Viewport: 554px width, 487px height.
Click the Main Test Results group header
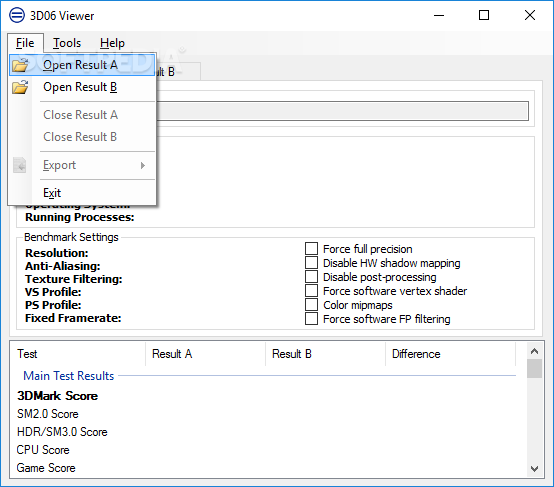pyautogui.click(x=69, y=376)
